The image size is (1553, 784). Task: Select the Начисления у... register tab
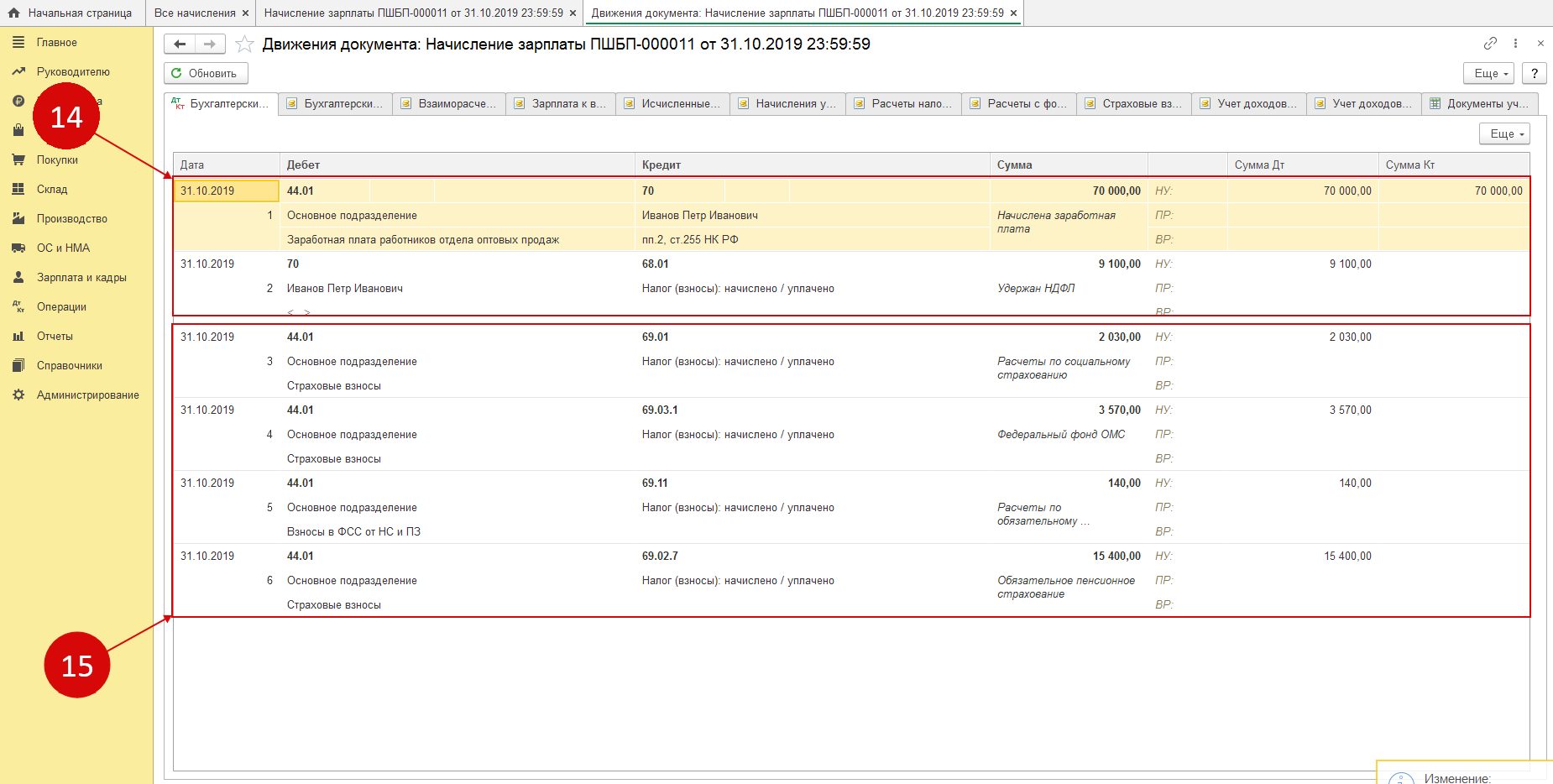pyautogui.click(x=788, y=103)
